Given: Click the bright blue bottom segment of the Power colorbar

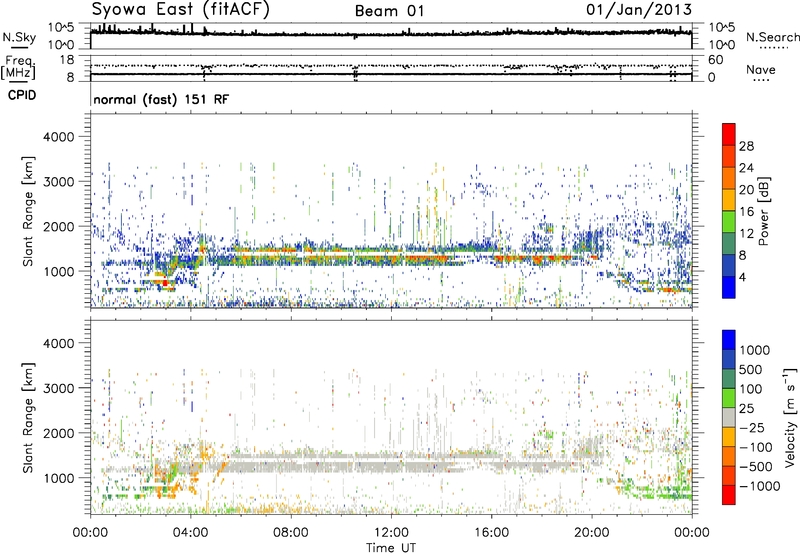Looking at the screenshot, I should point(729,287).
